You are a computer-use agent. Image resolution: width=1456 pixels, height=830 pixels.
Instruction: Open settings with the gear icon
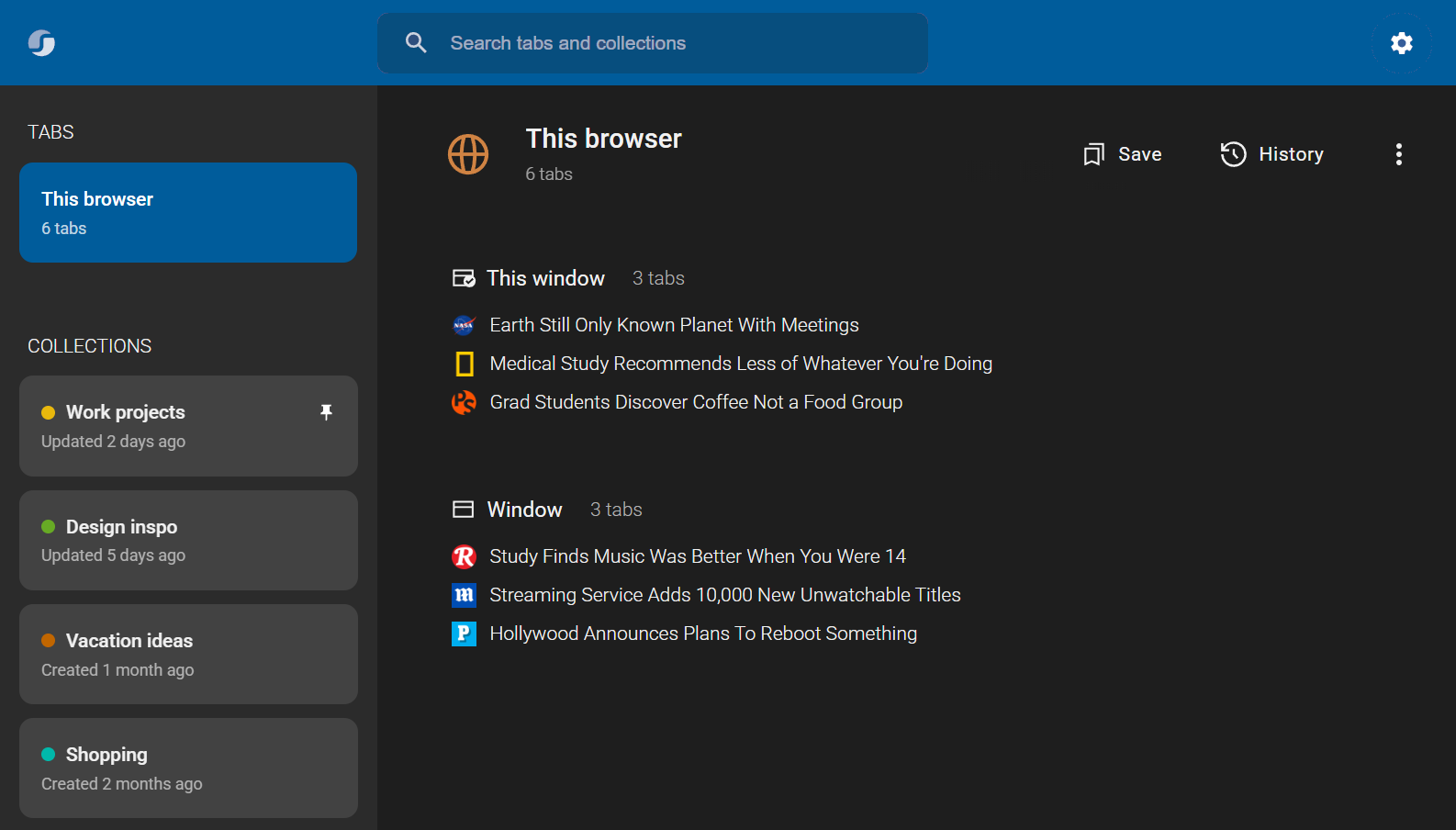(x=1401, y=43)
